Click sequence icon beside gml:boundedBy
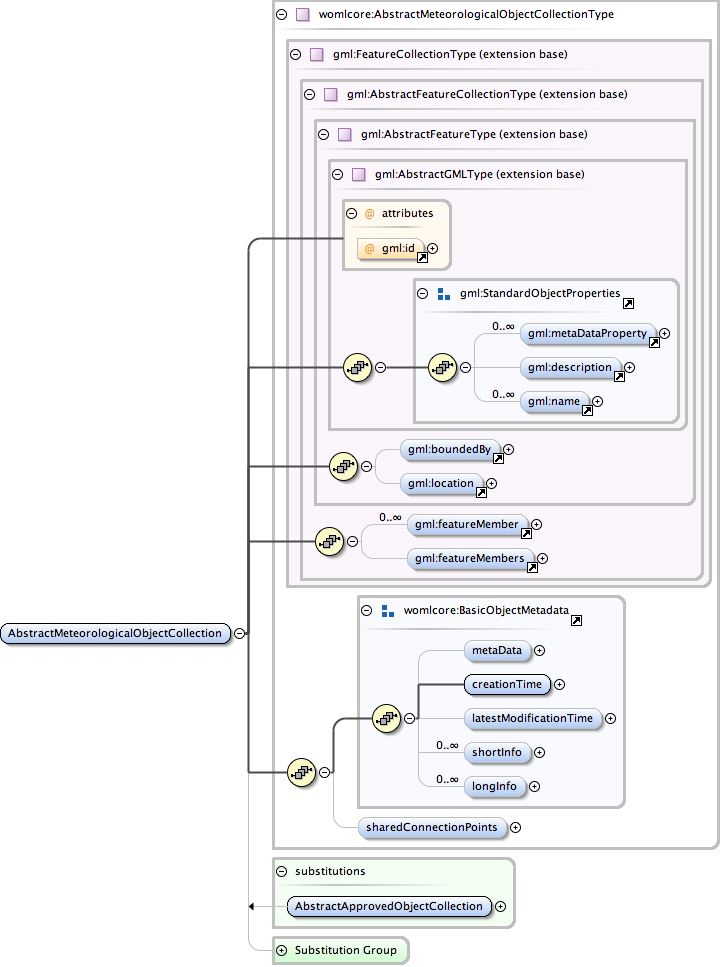The height and width of the screenshot is (967, 720). click(344, 466)
